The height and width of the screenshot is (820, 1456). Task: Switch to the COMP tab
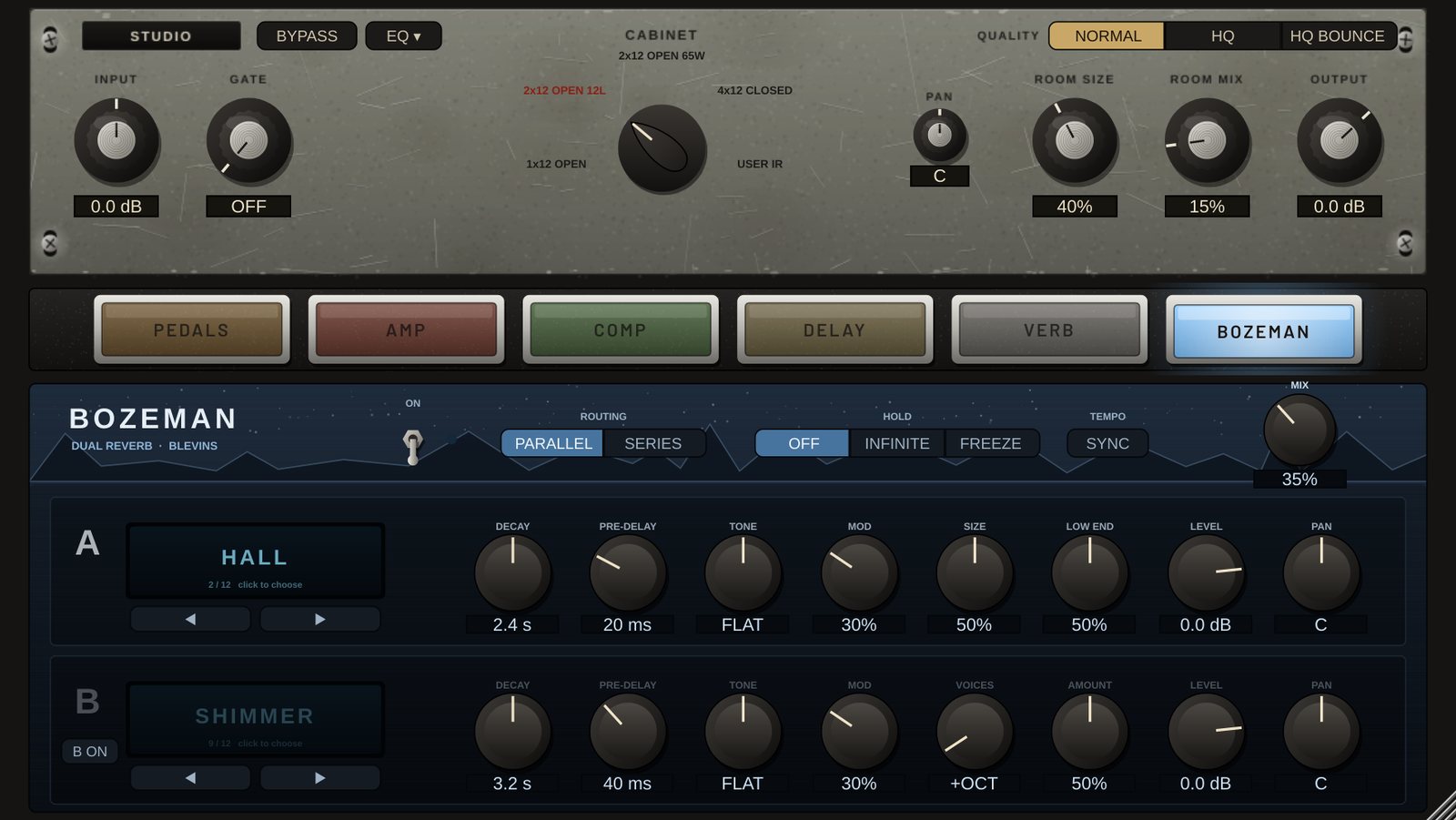tap(621, 329)
